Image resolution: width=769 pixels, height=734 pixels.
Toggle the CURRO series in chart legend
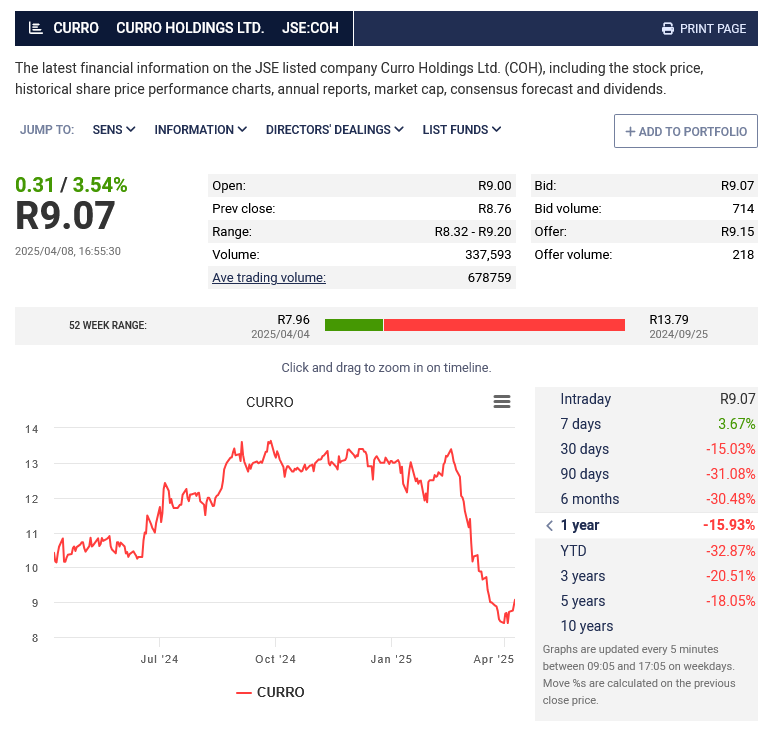pos(270,692)
